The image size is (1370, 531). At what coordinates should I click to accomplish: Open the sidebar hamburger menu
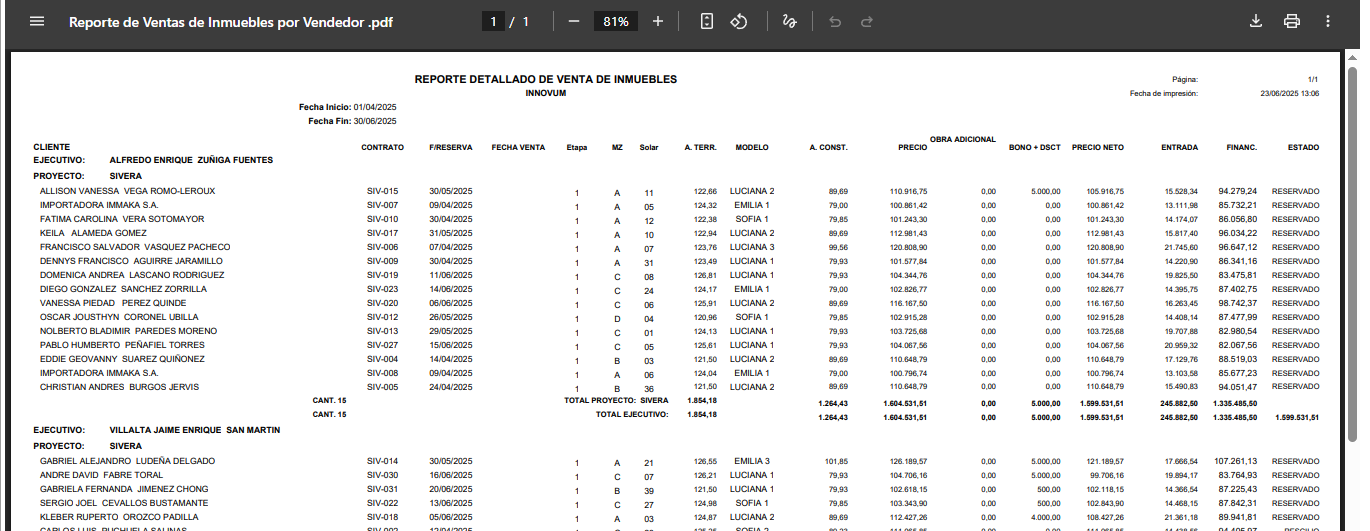pos(37,21)
